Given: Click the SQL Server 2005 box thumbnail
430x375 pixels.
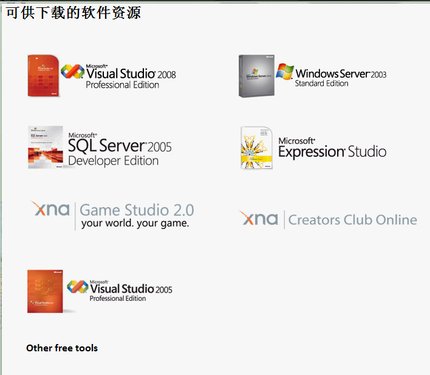Looking at the screenshot, I should 45,147.
